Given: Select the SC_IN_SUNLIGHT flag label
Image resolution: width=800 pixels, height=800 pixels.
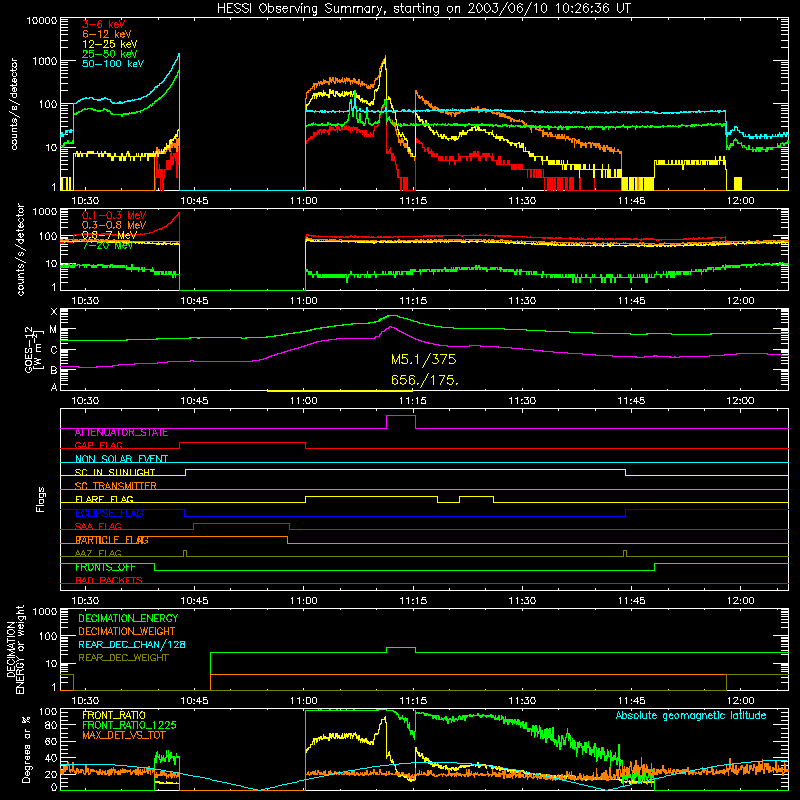Looking at the screenshot, I should 115,472.
